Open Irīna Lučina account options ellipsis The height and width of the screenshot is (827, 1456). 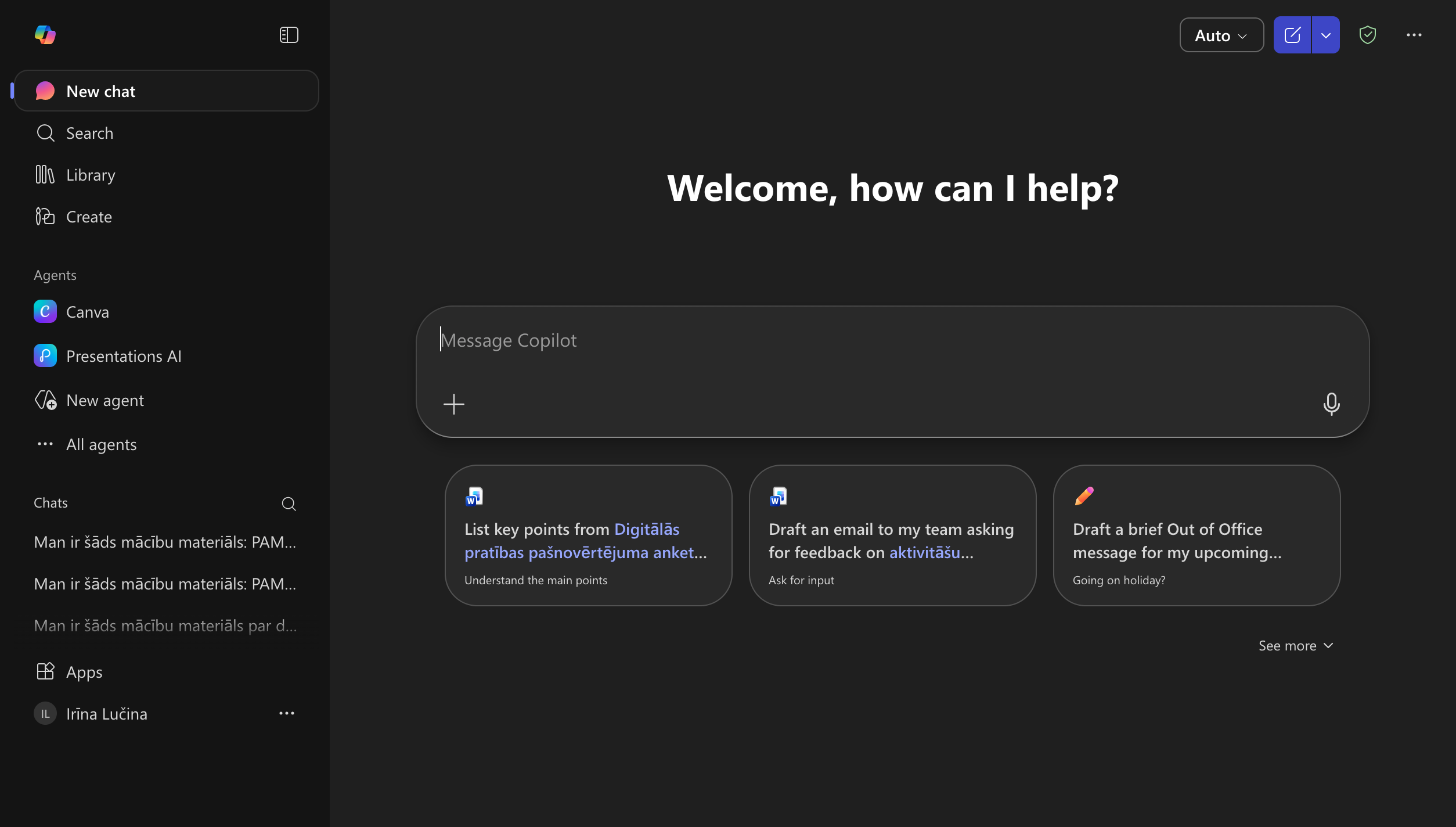(287, 713)
